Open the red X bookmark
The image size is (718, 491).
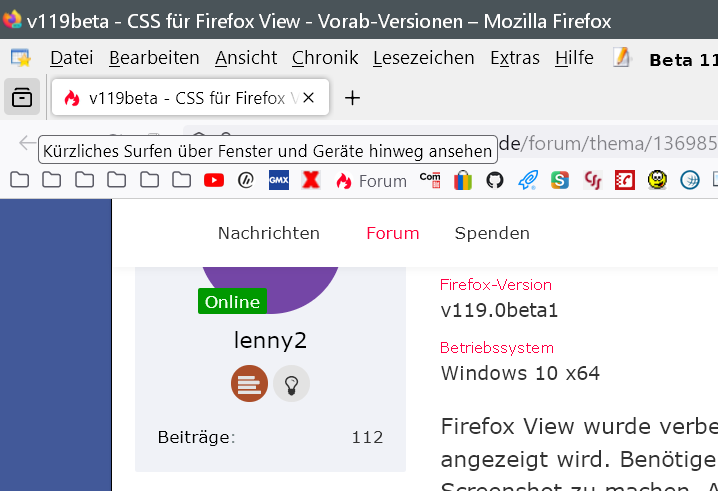coord(311,180)
